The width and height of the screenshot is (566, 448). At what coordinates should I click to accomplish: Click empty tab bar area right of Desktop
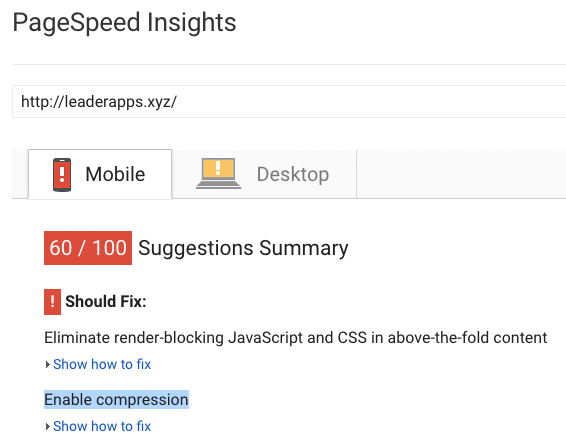pos(461,174)
